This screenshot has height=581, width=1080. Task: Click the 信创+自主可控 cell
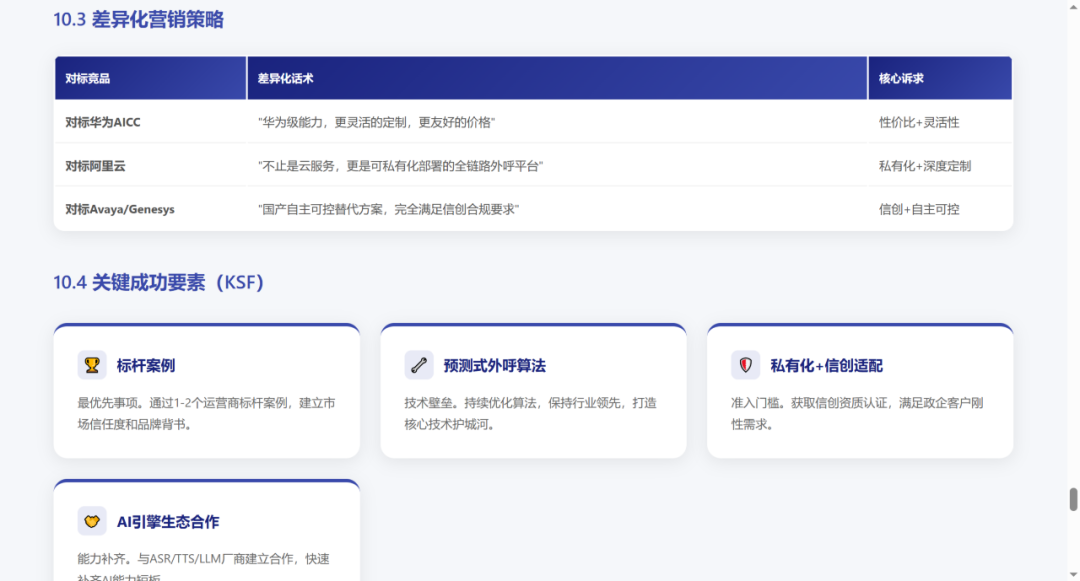pyautogui.click(x=919, y=209)
